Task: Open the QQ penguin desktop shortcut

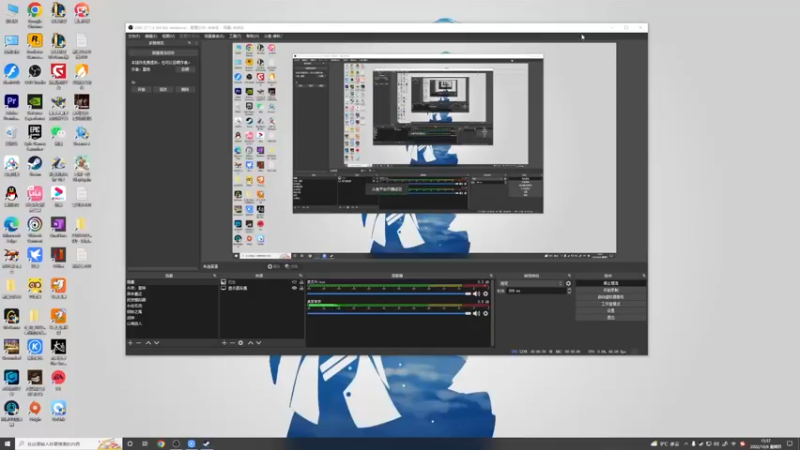Action: (11, 196)
